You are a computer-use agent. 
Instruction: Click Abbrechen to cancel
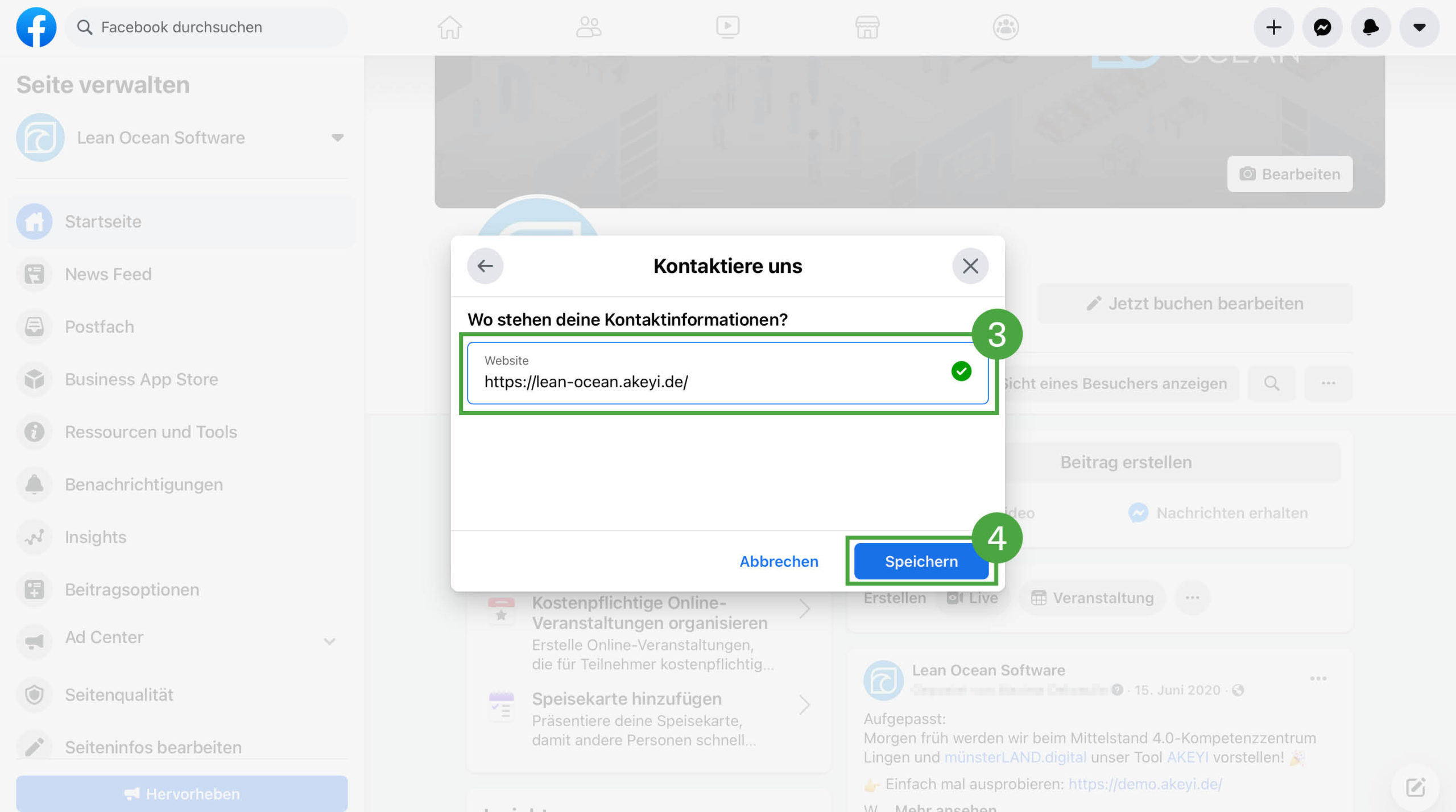click(779, 561)
